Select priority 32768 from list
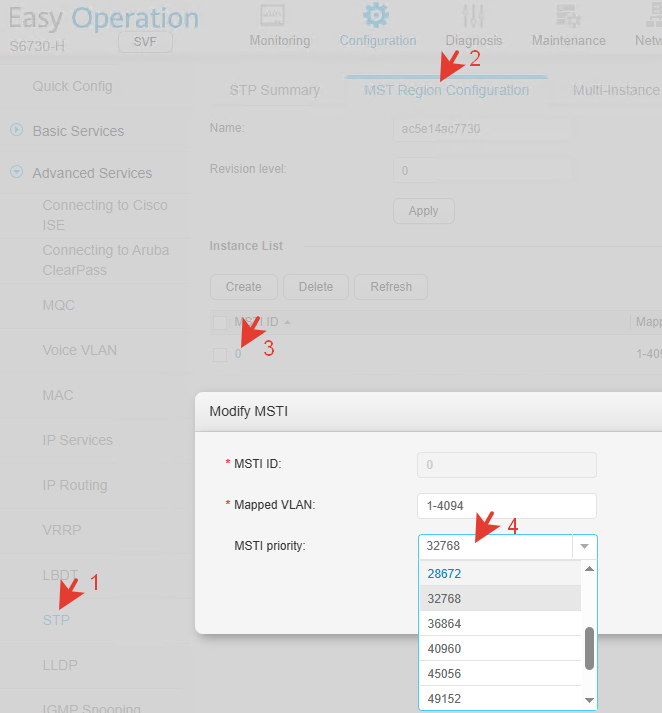 pyautogui.click(x=500, y=598)
